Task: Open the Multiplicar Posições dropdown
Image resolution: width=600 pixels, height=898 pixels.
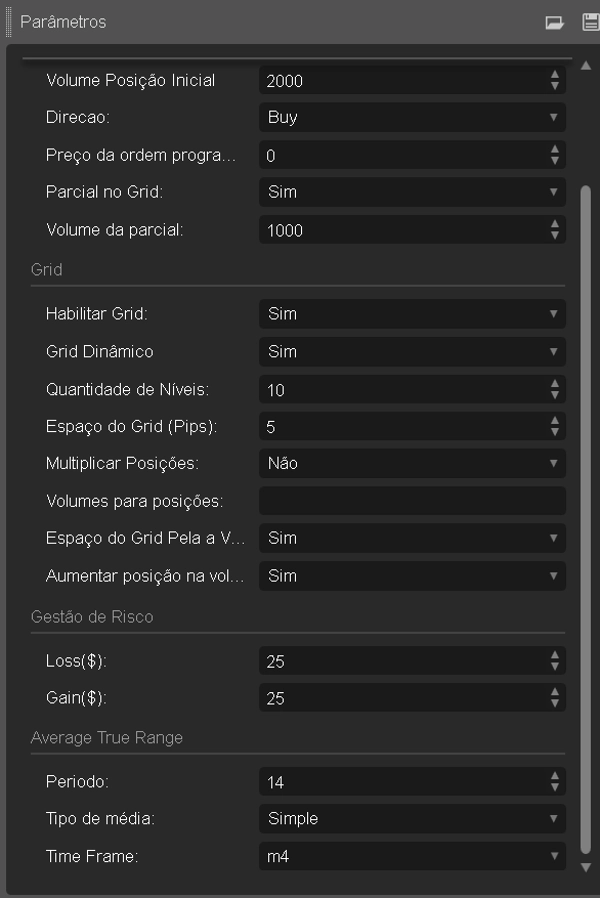Action: click(x=412, y=463)
